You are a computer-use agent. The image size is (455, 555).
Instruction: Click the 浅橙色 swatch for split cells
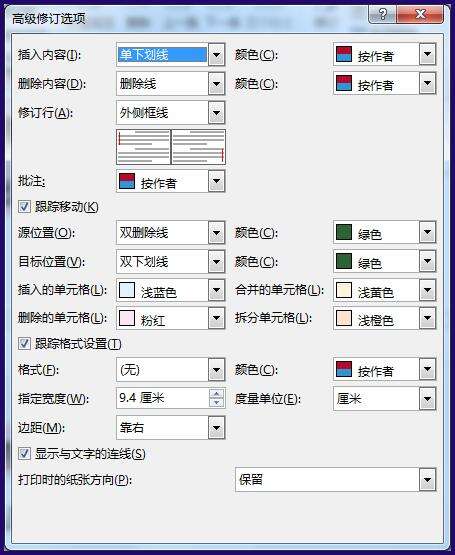pos(343,318)
